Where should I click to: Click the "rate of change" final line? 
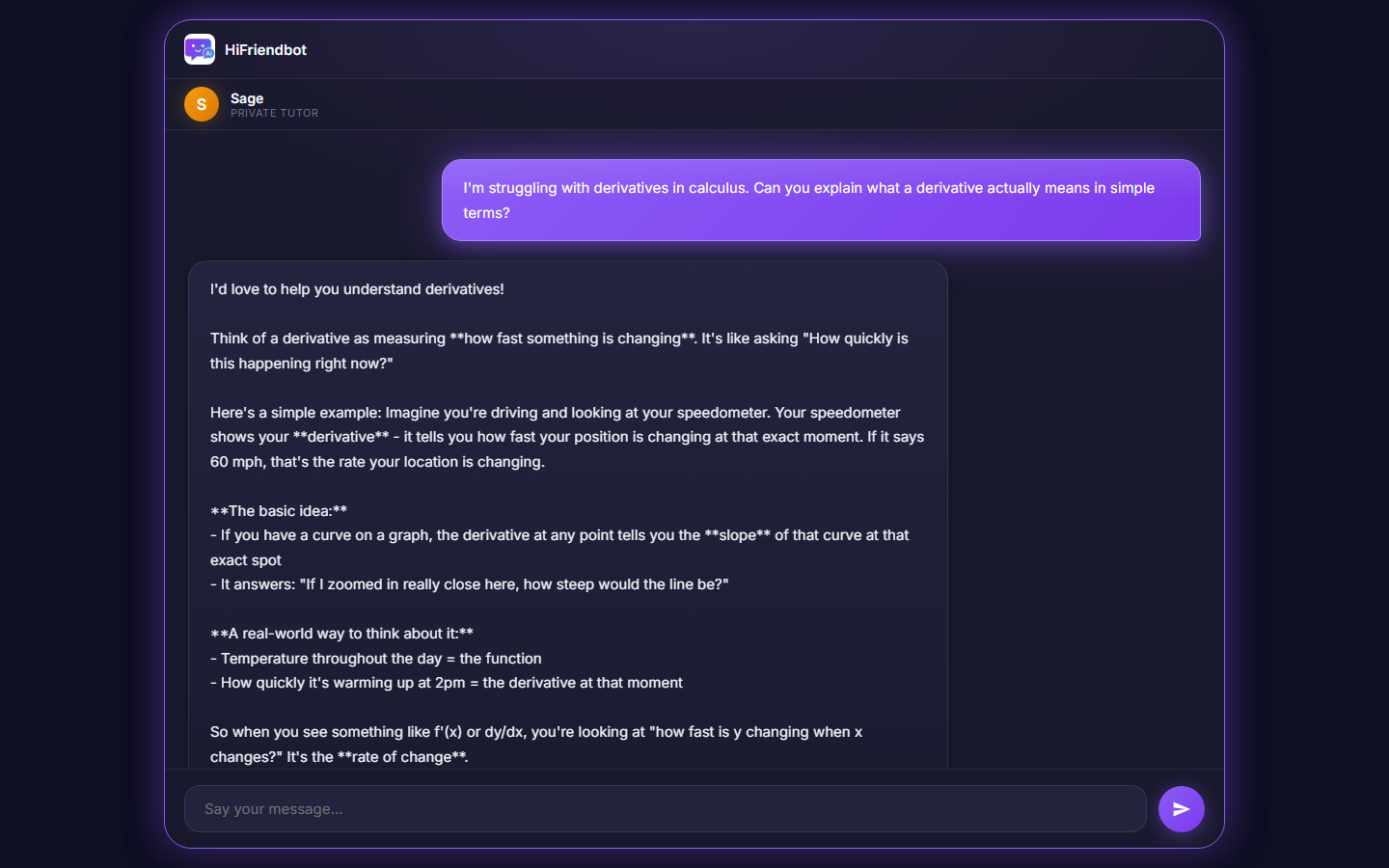tap(340, 757)
